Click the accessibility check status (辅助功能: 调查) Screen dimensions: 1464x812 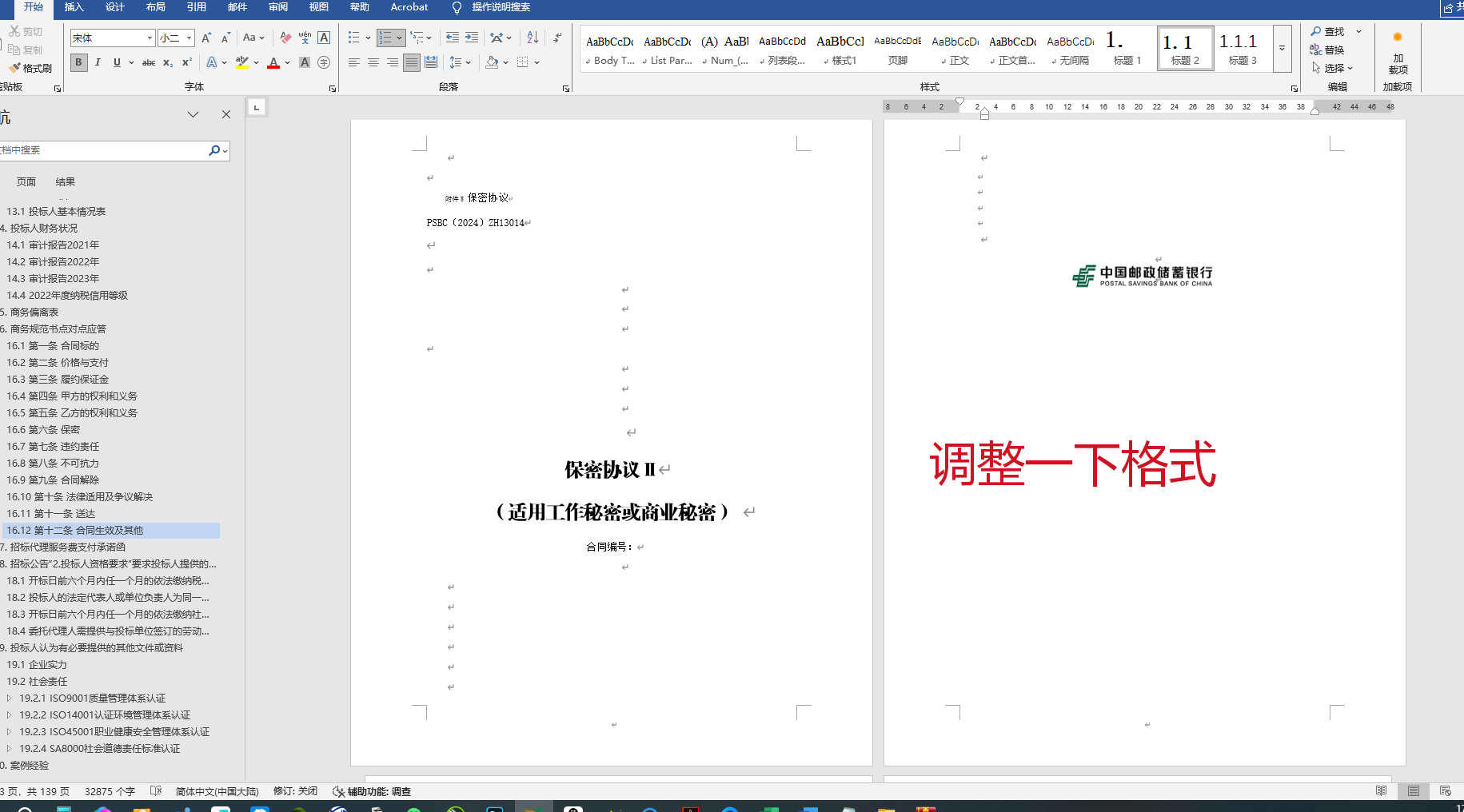(x=372, y=791)
